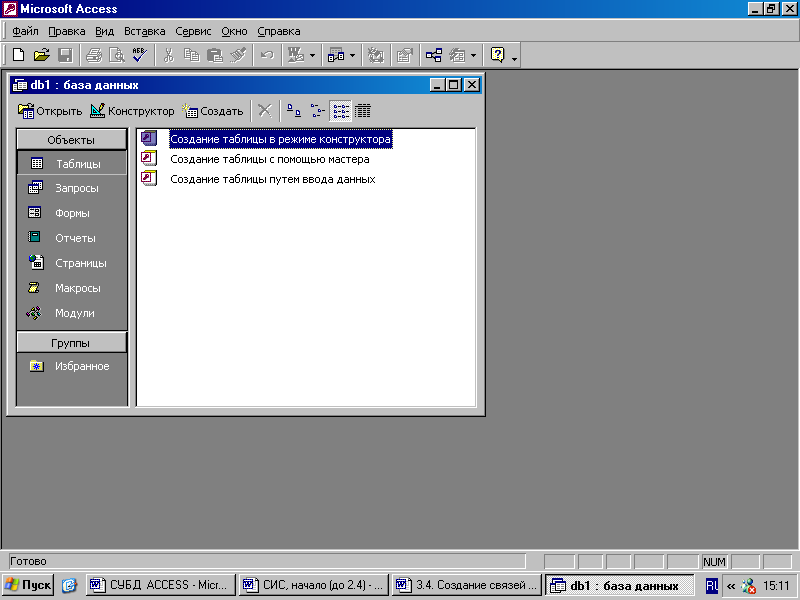
Task: Switch to Large Icons view
Action: (294, 111)
